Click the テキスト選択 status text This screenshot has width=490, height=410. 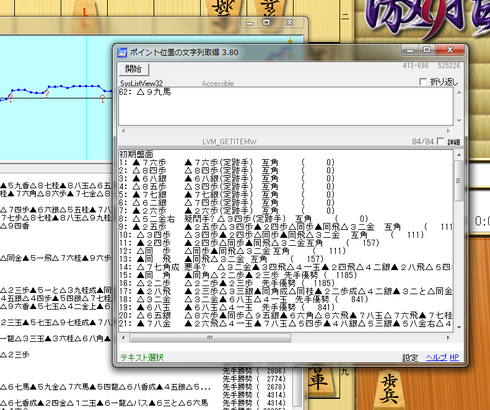(142, 358)
